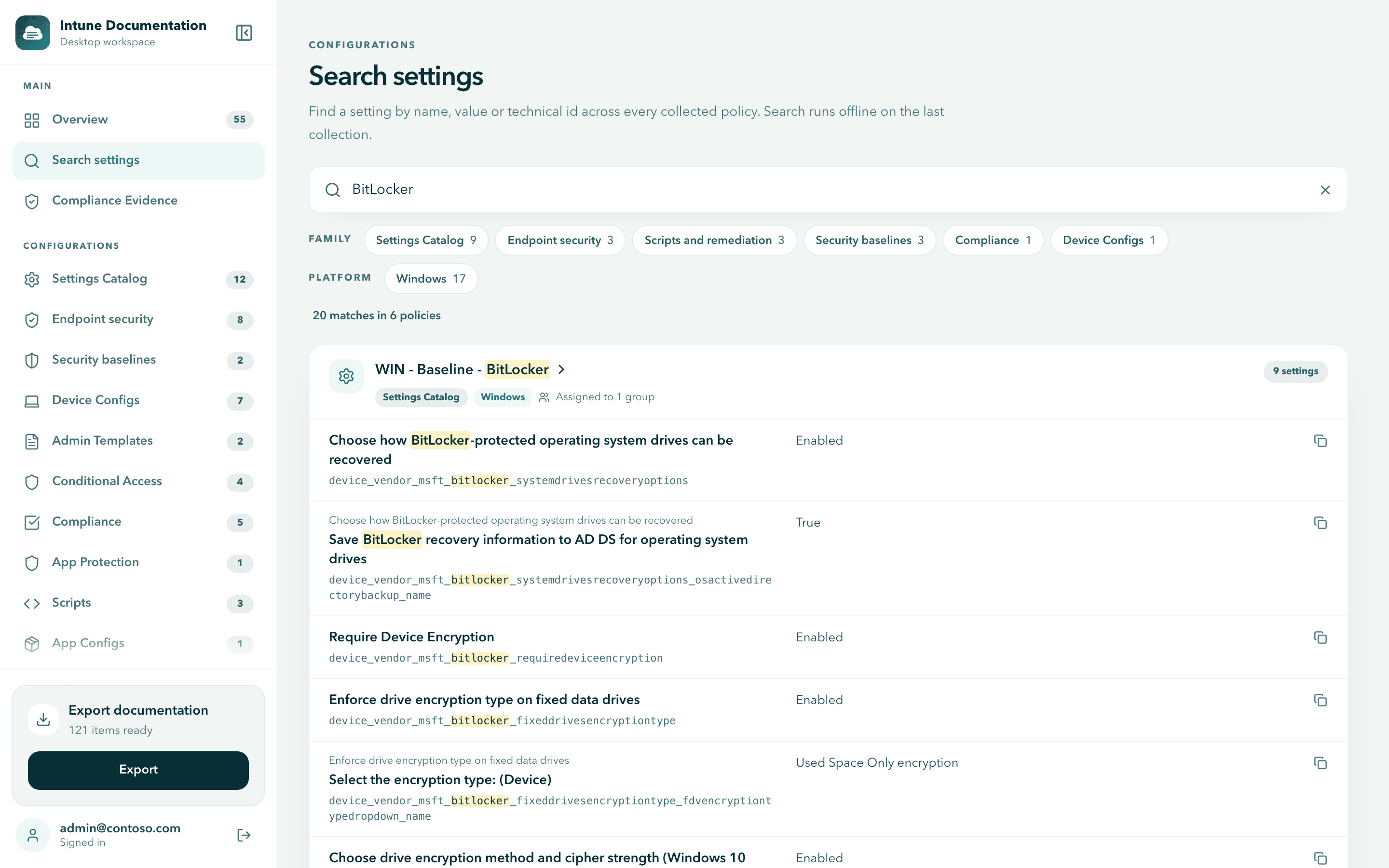Click the Assigned to 1 group label

tap(604, 397)
